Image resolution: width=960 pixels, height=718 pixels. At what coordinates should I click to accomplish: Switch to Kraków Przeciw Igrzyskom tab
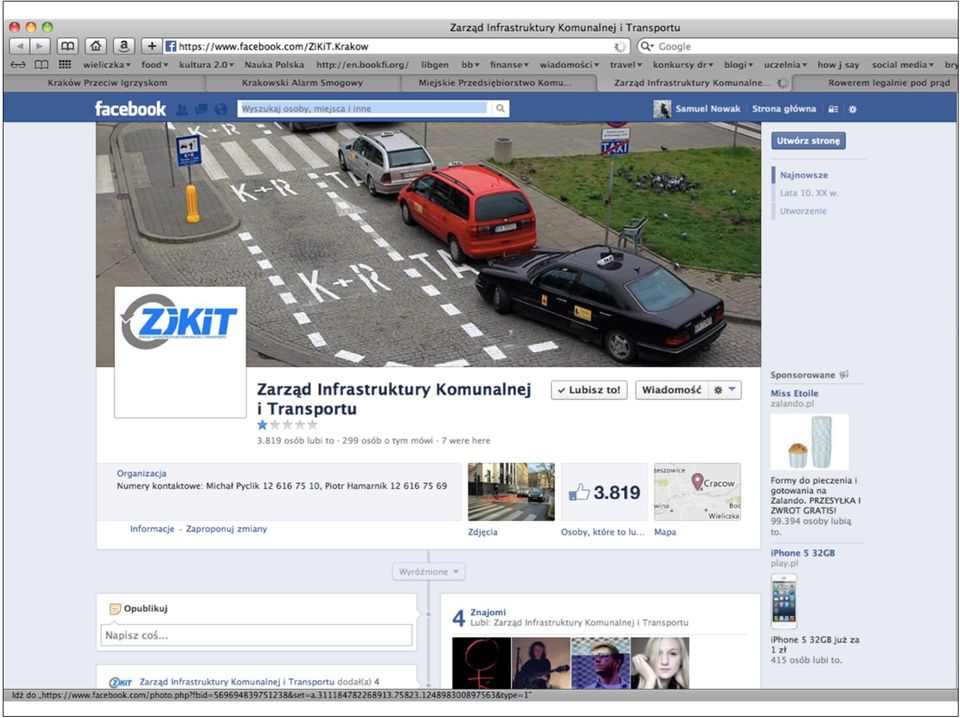point(107,83)
